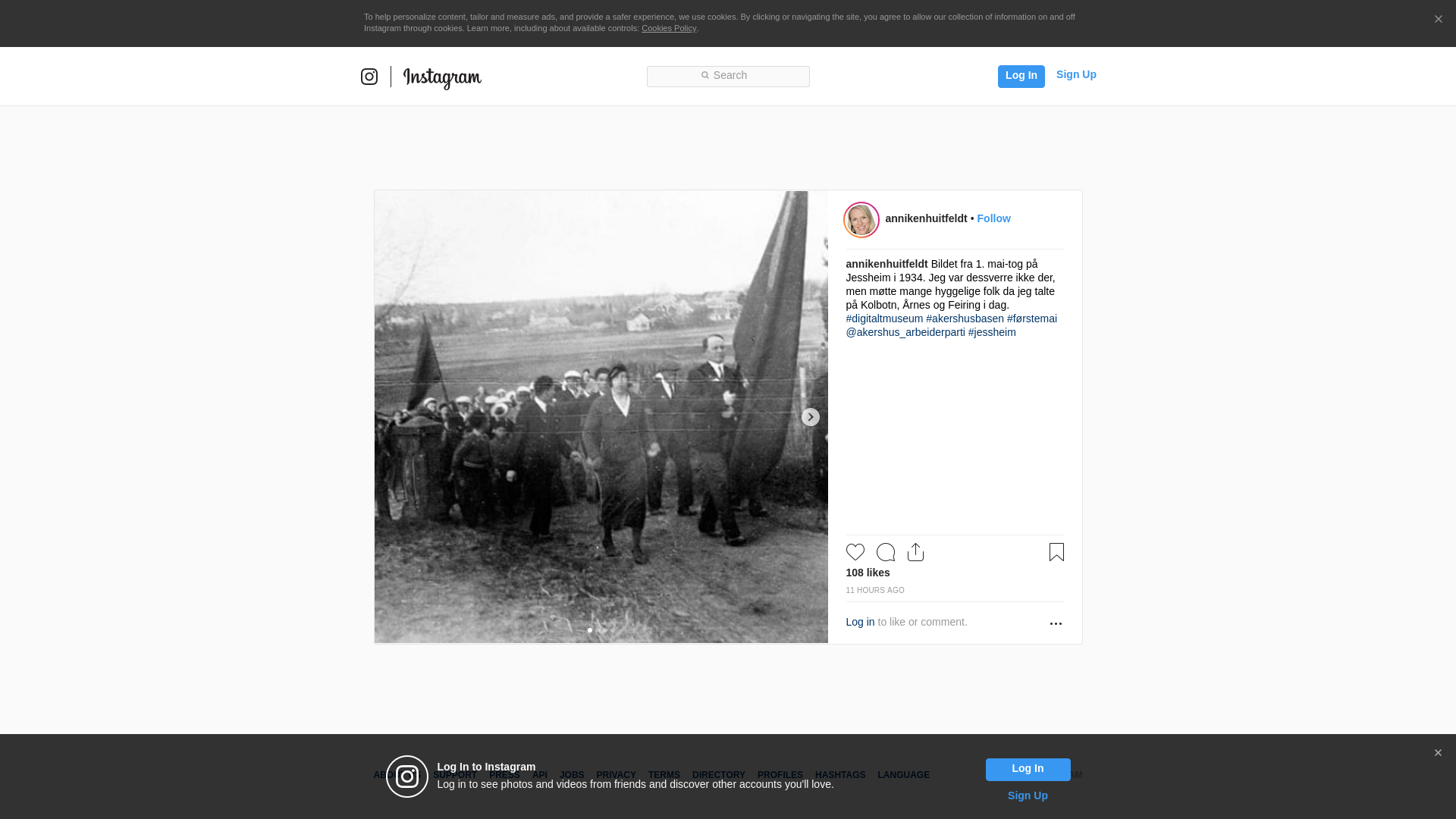1456x819 pixels.
Task: Click the Sign Up header link
Action: pyautogui.click(x=1075, y=74)
